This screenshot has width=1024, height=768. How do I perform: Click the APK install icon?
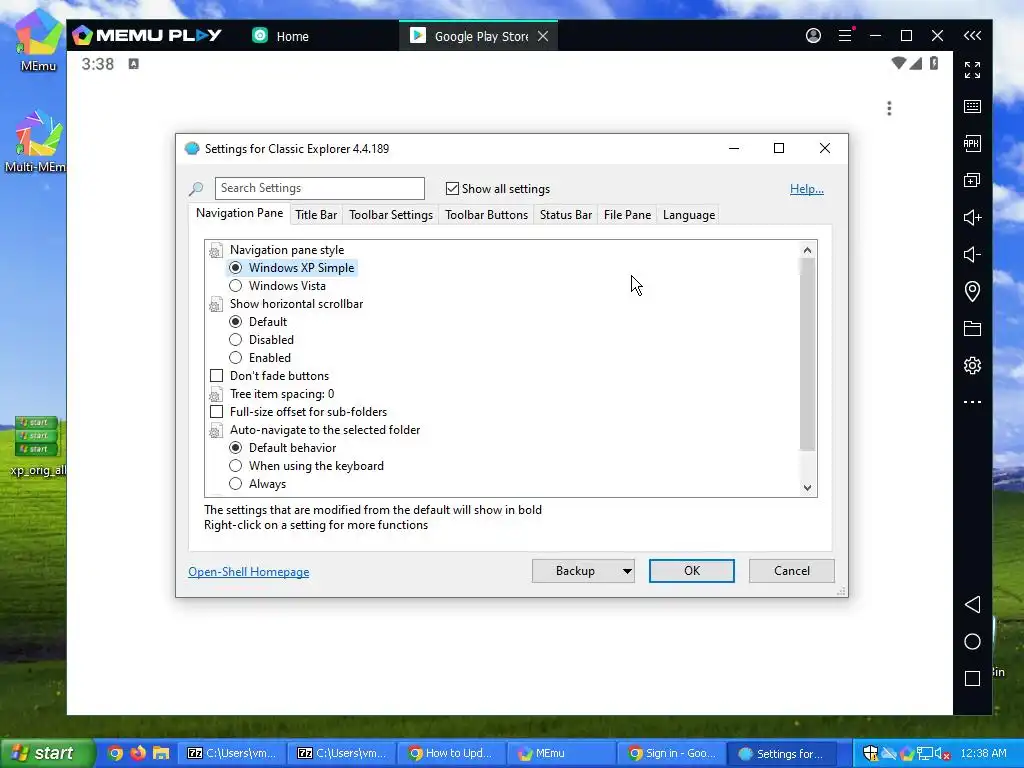[x=972, y=144]
